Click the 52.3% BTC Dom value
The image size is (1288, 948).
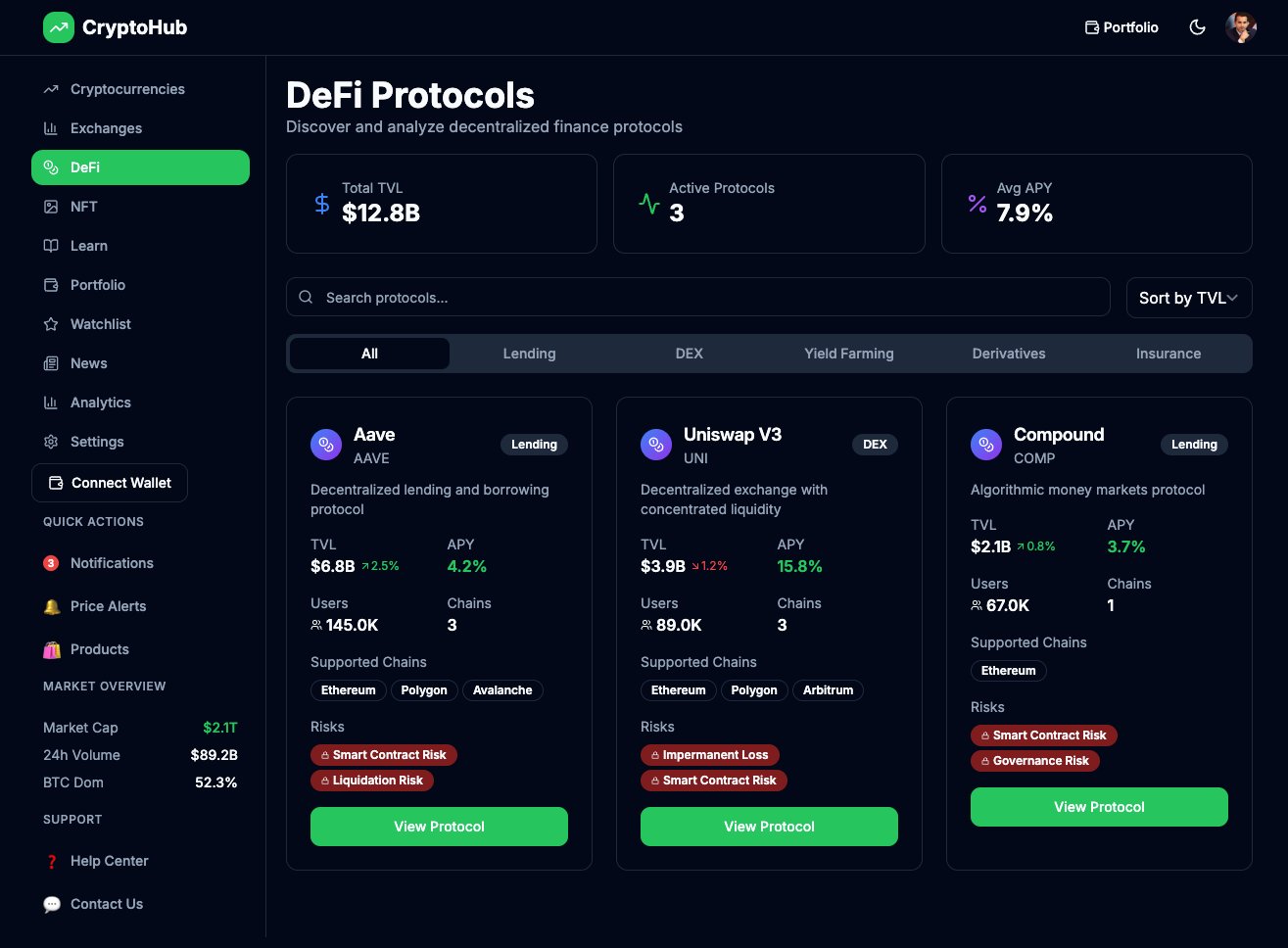[x=216, y=782]
